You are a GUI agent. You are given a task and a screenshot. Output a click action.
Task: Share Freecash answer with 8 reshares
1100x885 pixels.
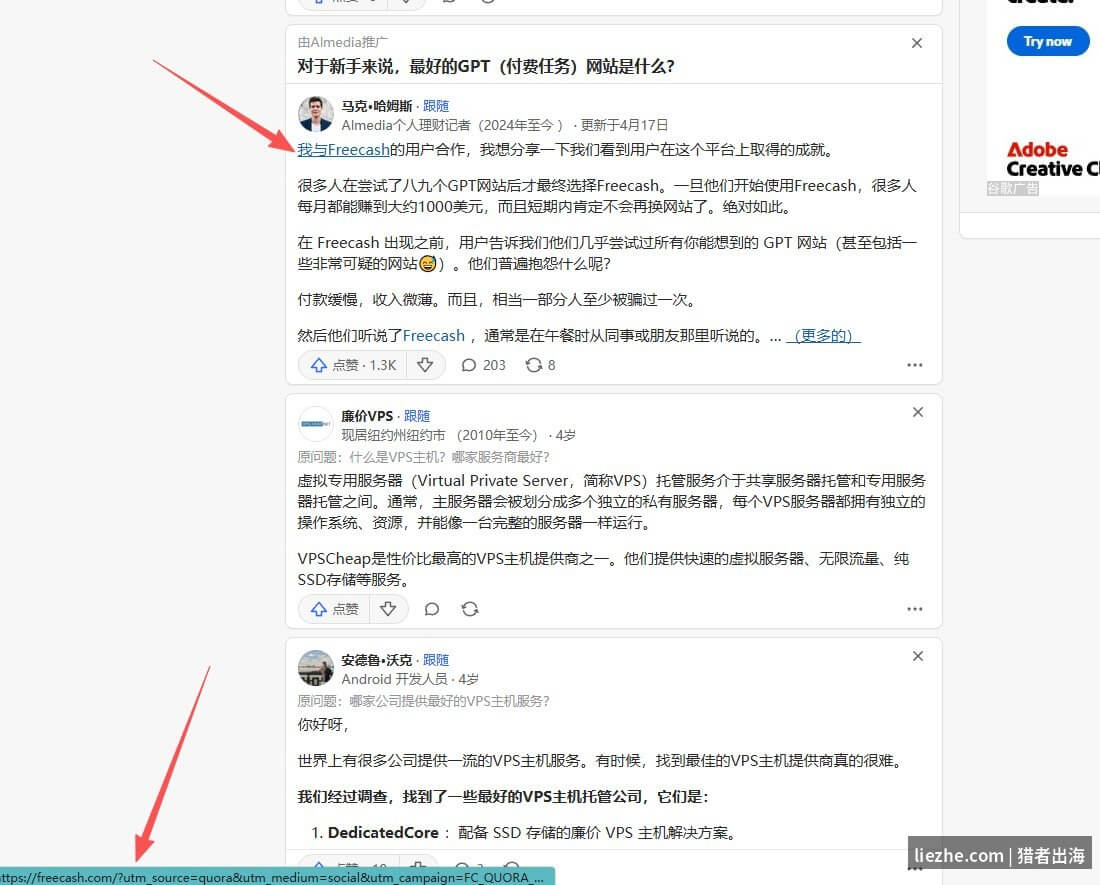coord(540,365)
